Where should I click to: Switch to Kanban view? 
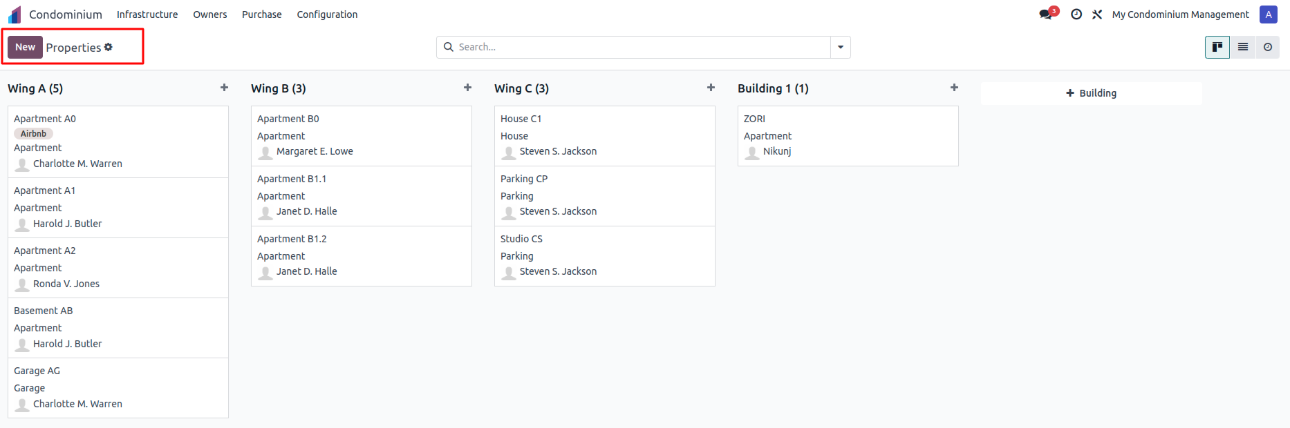point(1217,47)
